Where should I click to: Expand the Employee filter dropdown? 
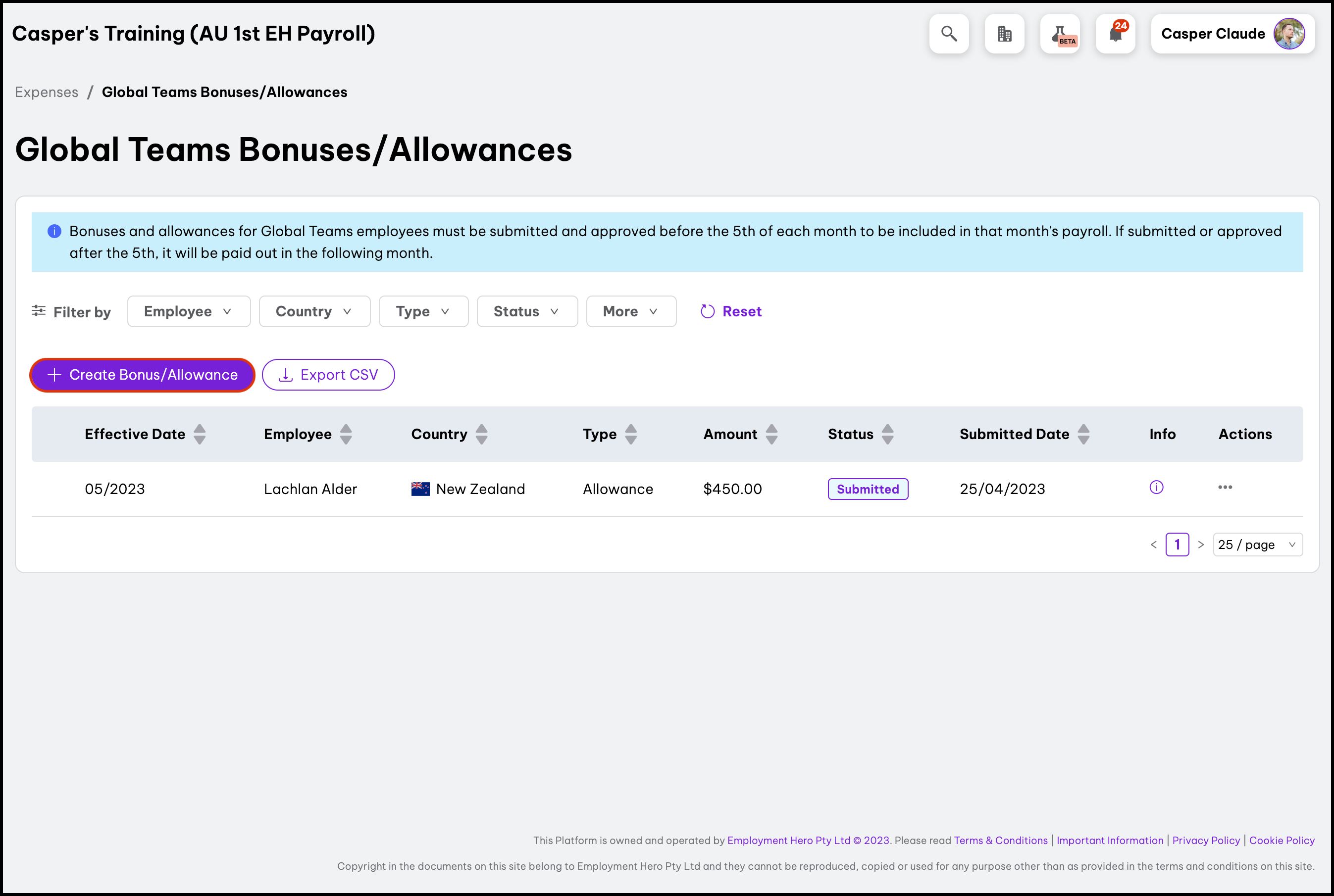pyautogui.click(x=189, y=311)
